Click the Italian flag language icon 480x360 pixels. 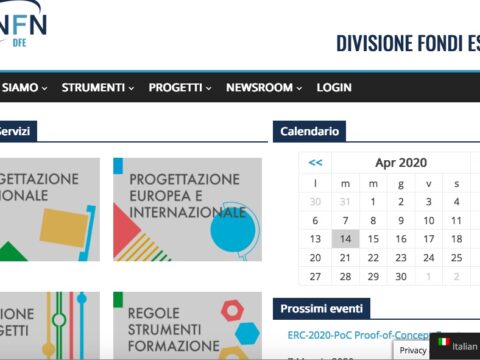coord(444,342)
